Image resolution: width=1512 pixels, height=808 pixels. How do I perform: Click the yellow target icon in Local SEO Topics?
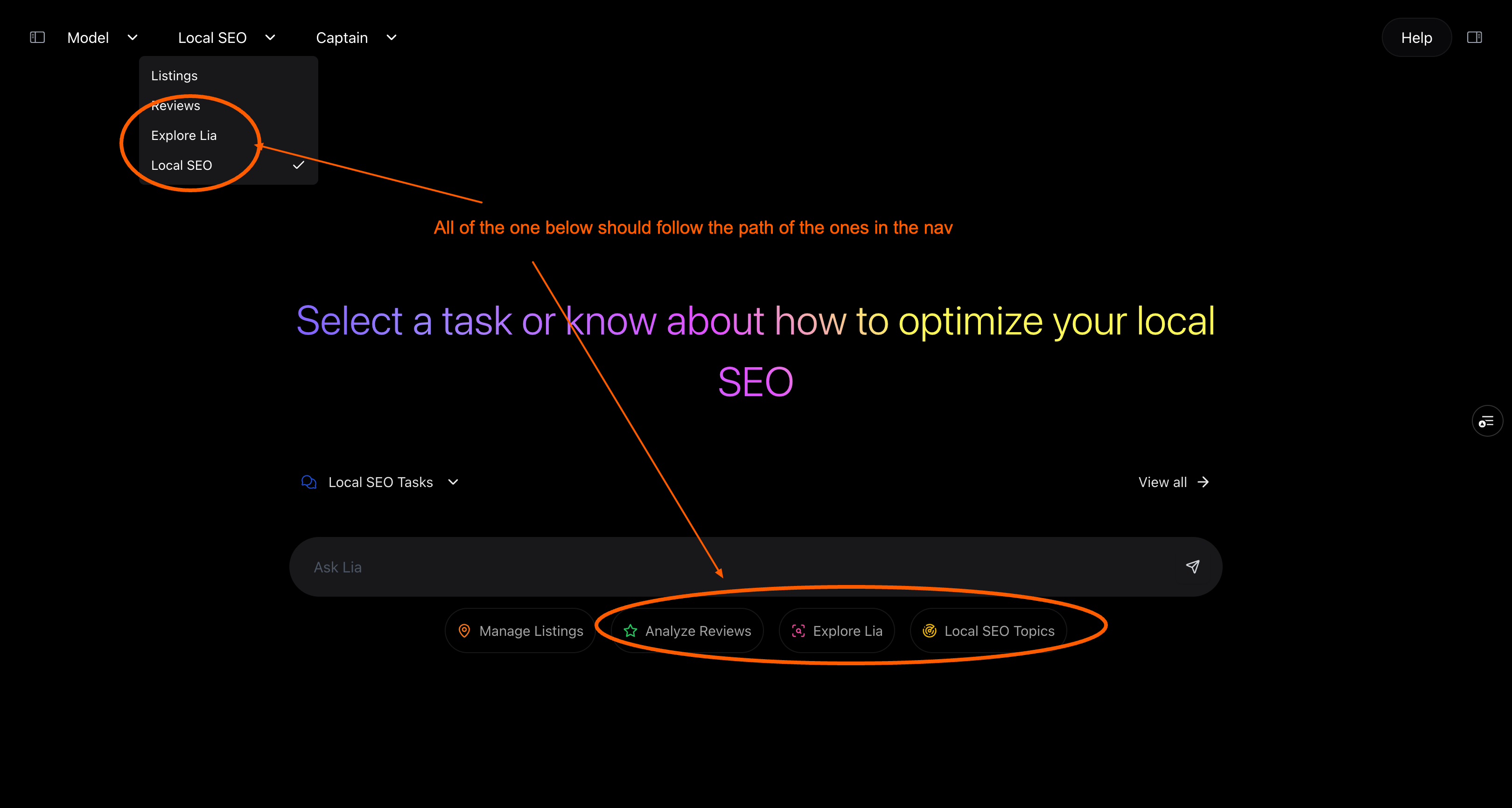(929, 631)
